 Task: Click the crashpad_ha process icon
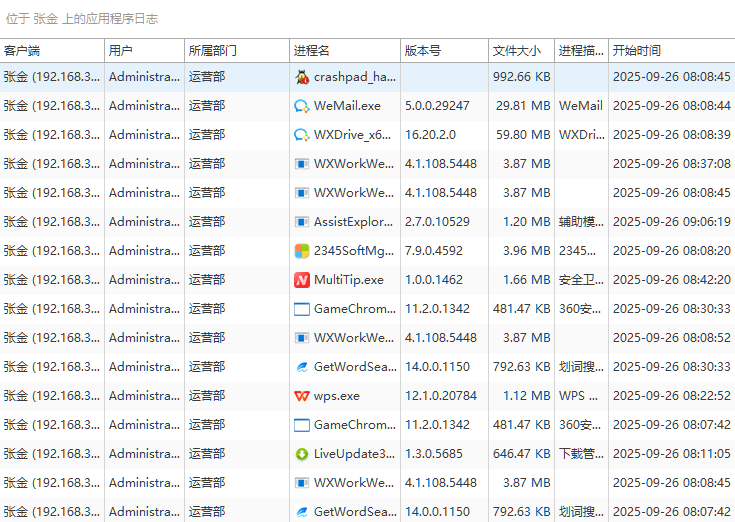click(x=302, y=77)
